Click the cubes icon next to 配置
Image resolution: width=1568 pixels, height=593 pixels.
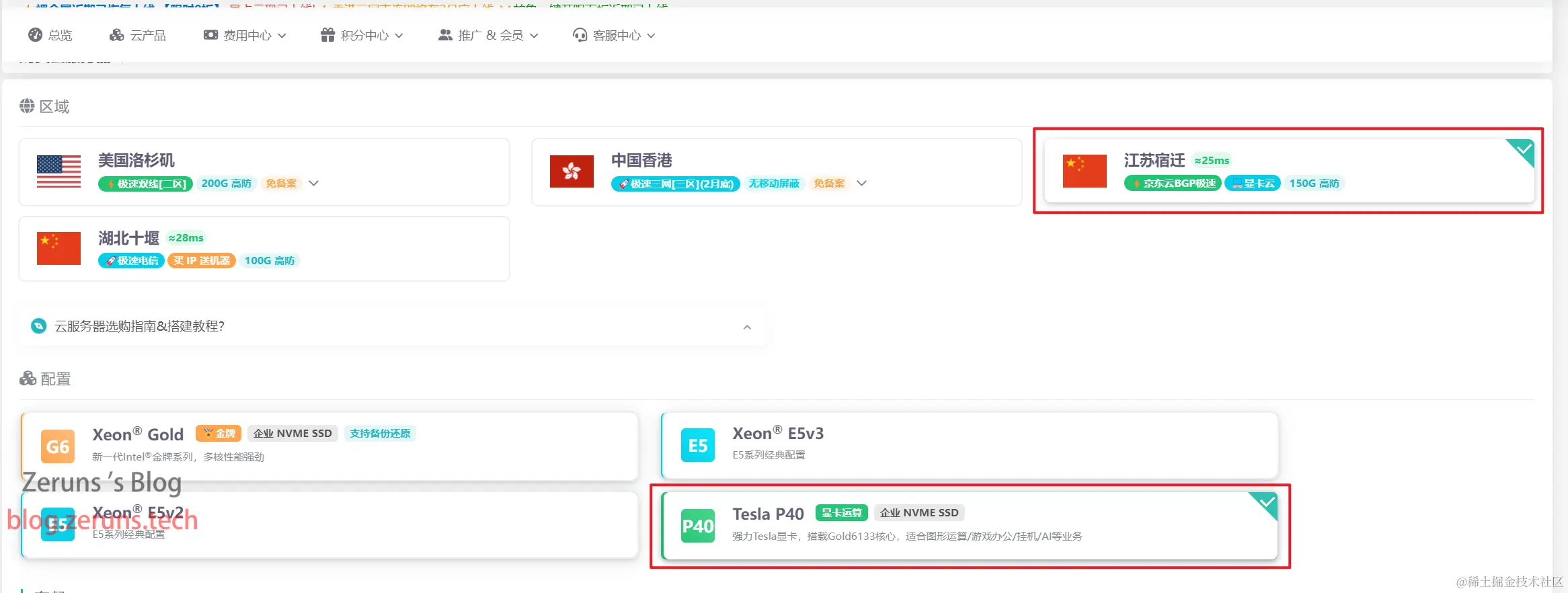click(x=28, y=379)
